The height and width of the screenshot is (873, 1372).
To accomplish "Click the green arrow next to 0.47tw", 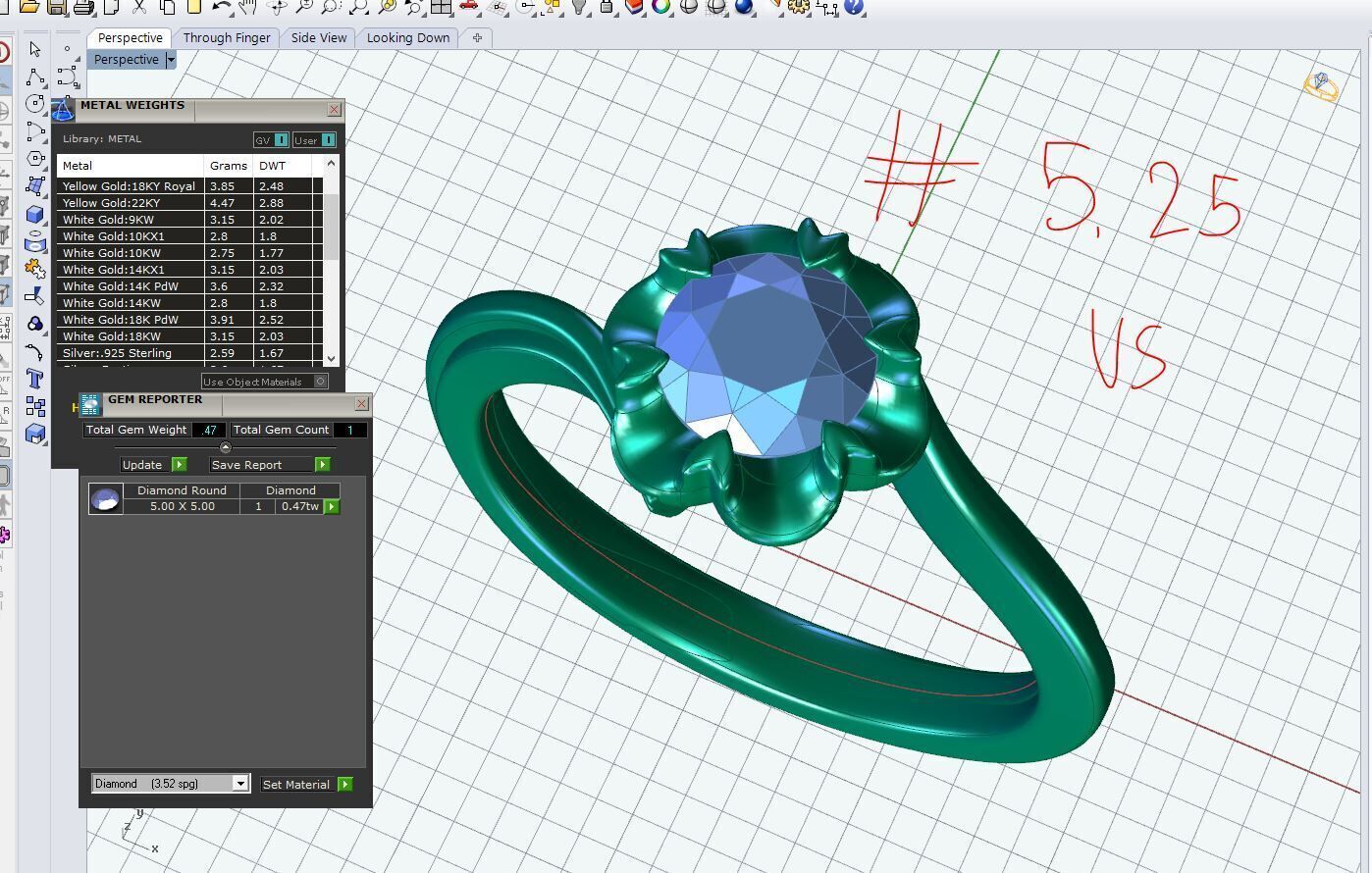I will pyautogui.click(x=332, y=506).
